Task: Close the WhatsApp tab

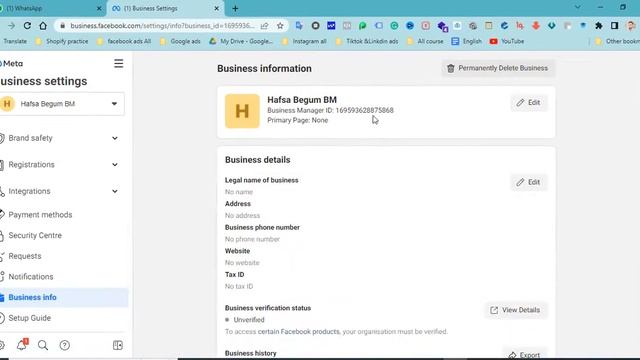Action: tap(99, 8)
